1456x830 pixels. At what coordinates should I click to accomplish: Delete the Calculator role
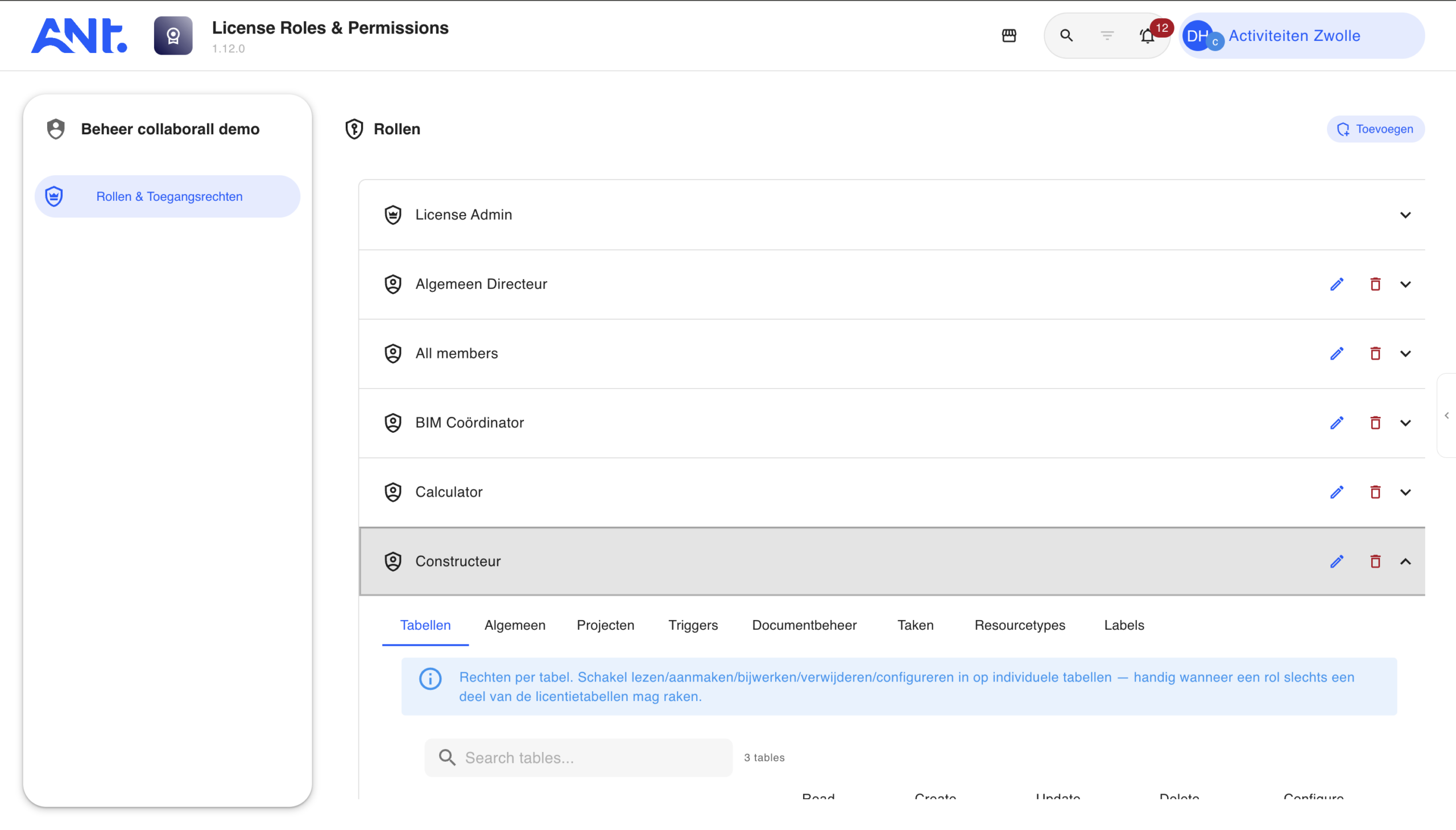point(1375,492)
